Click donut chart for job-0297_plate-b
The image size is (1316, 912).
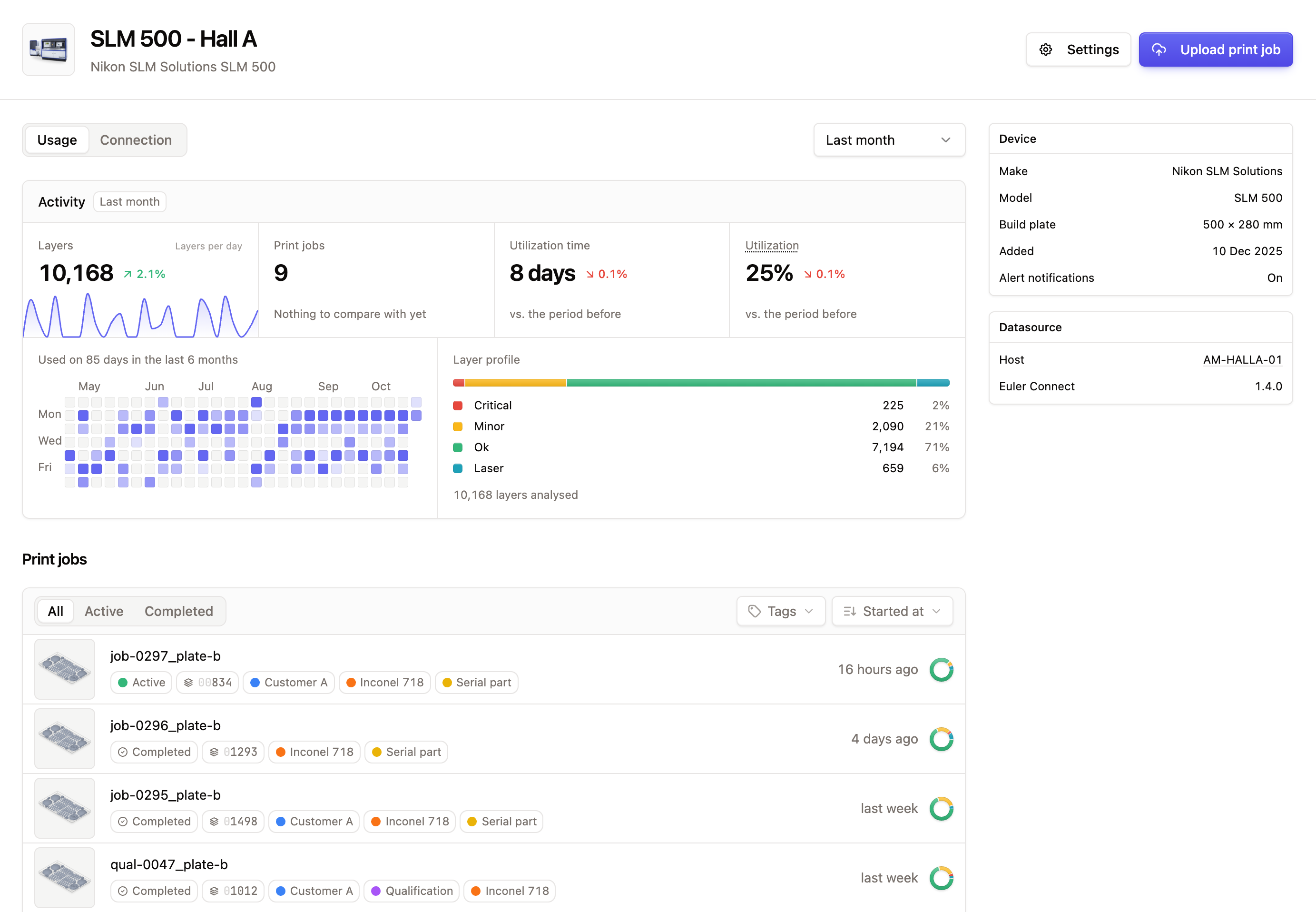941,670
